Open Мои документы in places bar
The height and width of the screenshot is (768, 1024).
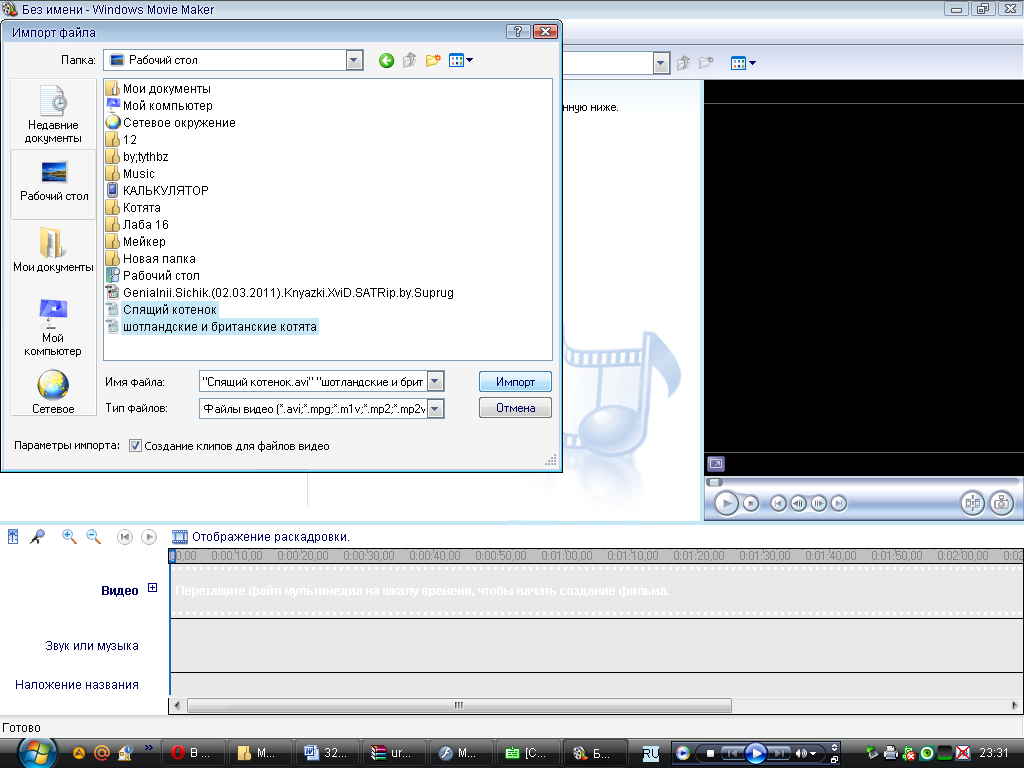54,251
